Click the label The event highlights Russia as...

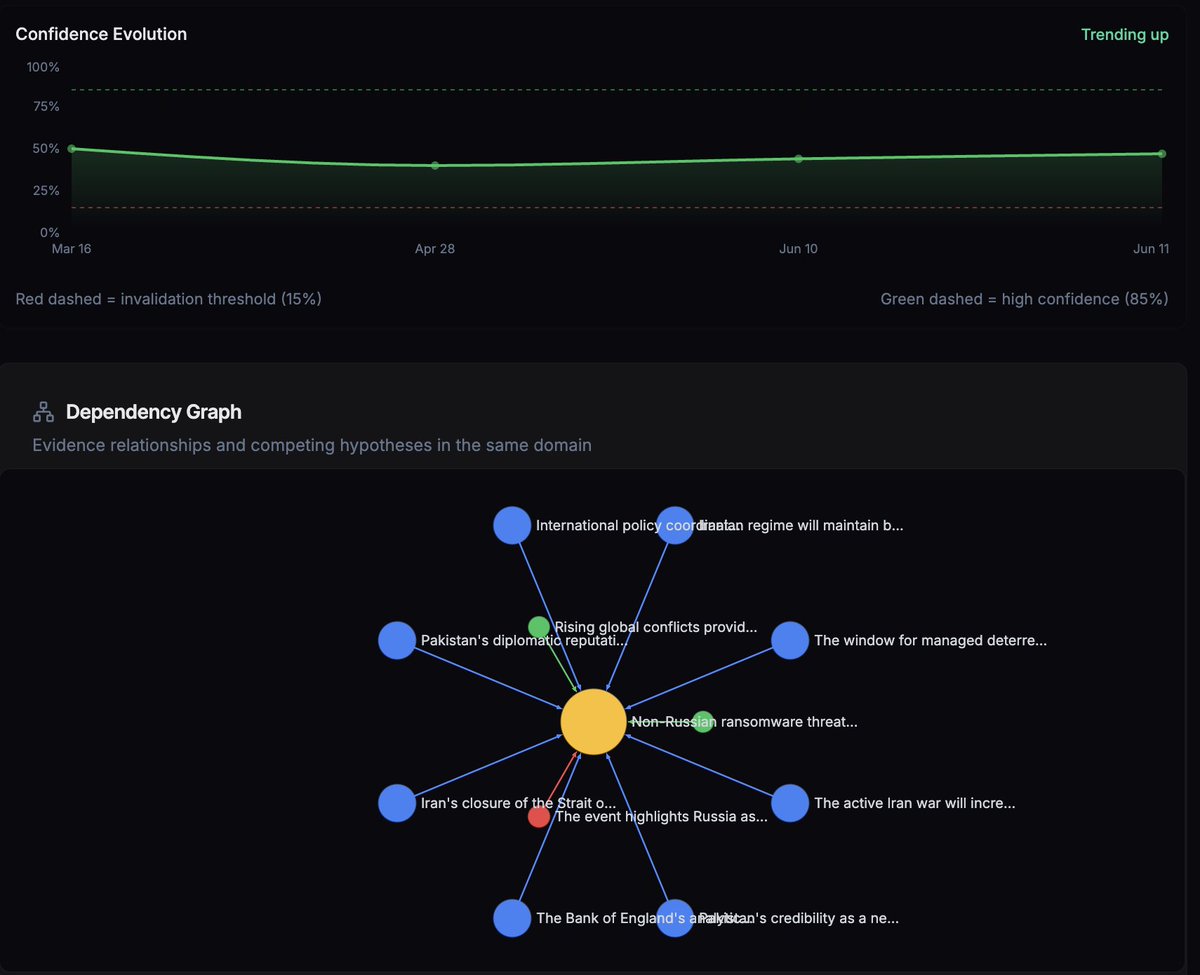coord(661,816)
